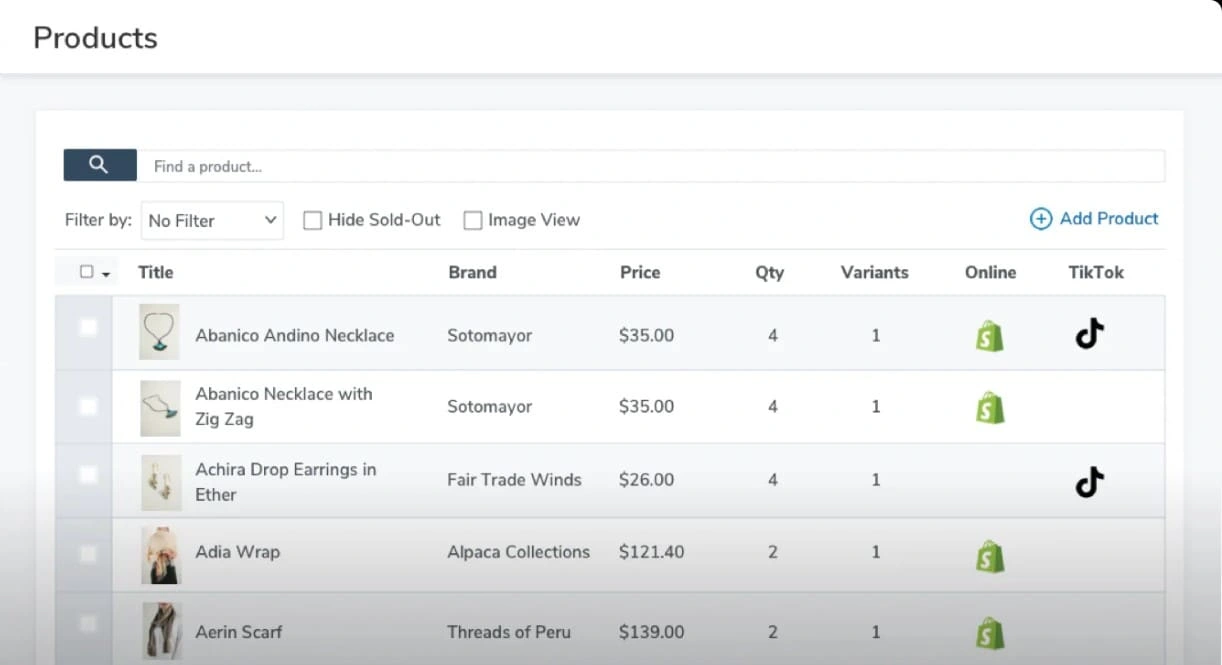Click TikTok icon for Achira Drop Earrings
Image resolution: width=1222 pixels, height=665 pixels.
pyautogui.click(x=1089, y=484)
